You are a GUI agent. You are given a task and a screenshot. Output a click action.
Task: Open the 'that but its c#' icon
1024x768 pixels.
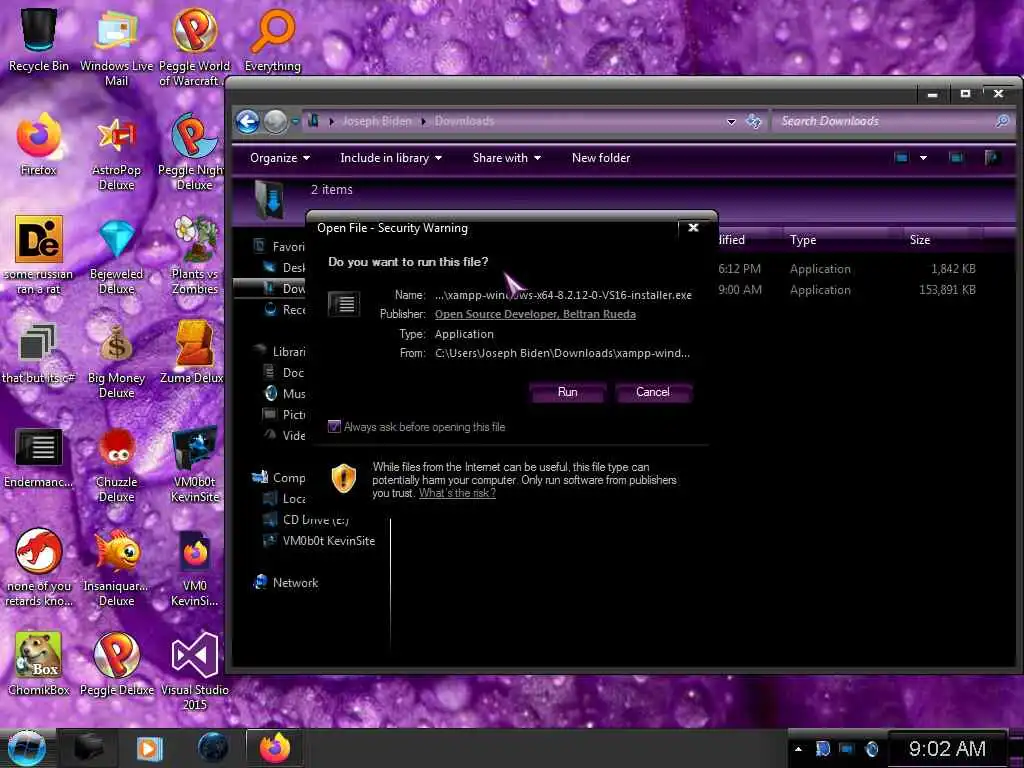click(39, 353)
